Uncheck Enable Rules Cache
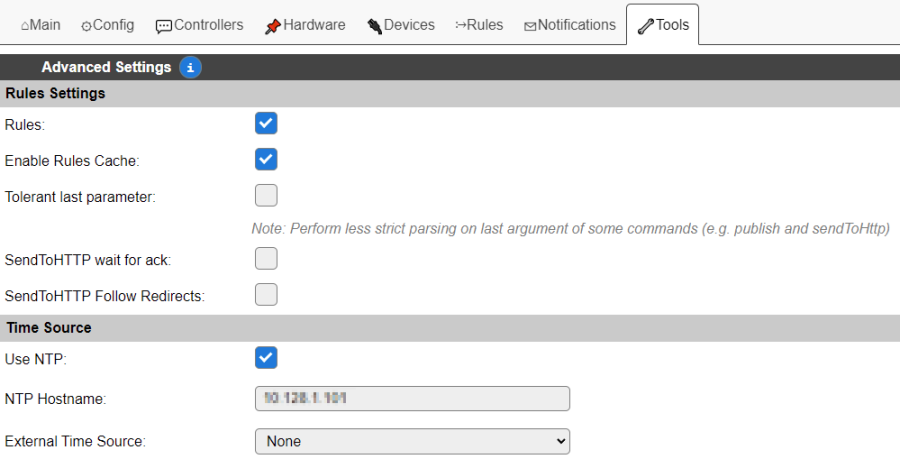Viewport: 900px width, 459px height. [266, 159]
